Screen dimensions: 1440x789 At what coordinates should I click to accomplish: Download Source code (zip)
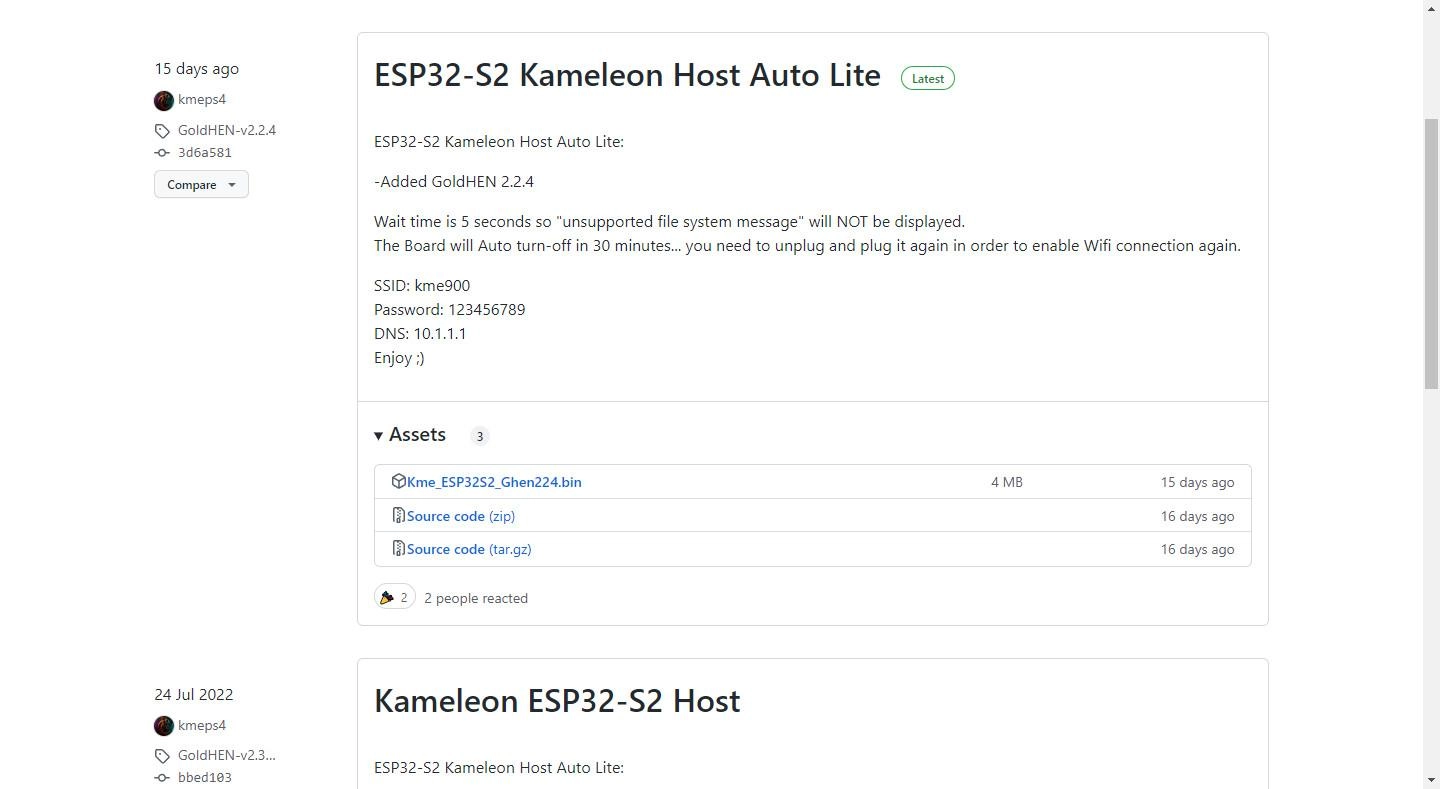[x=461, y=516]
